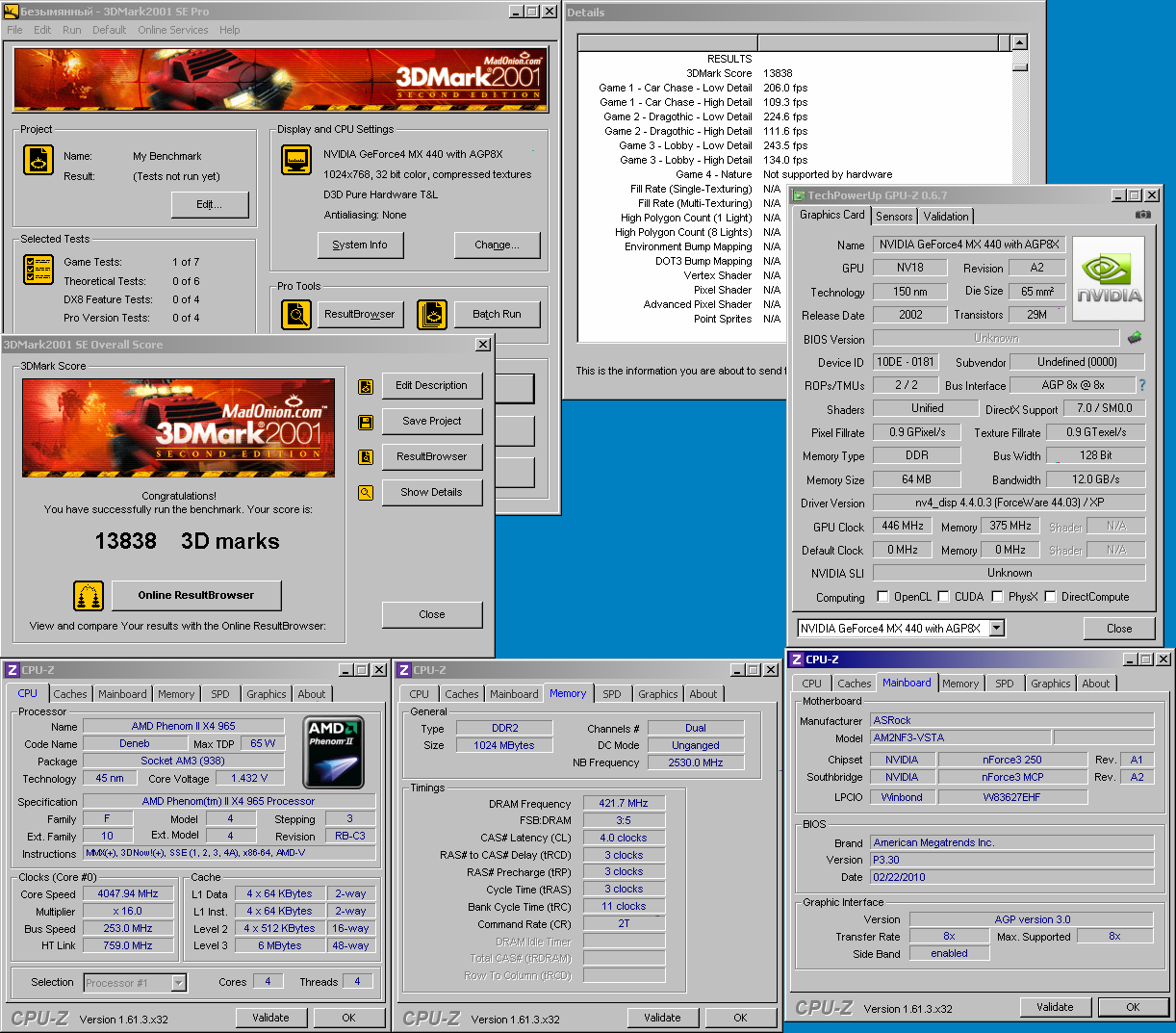Click the Close button in the Overall Score dialog
Image resolution: width=1176 pixels, height=1033 pixels.
coord(432,615)
